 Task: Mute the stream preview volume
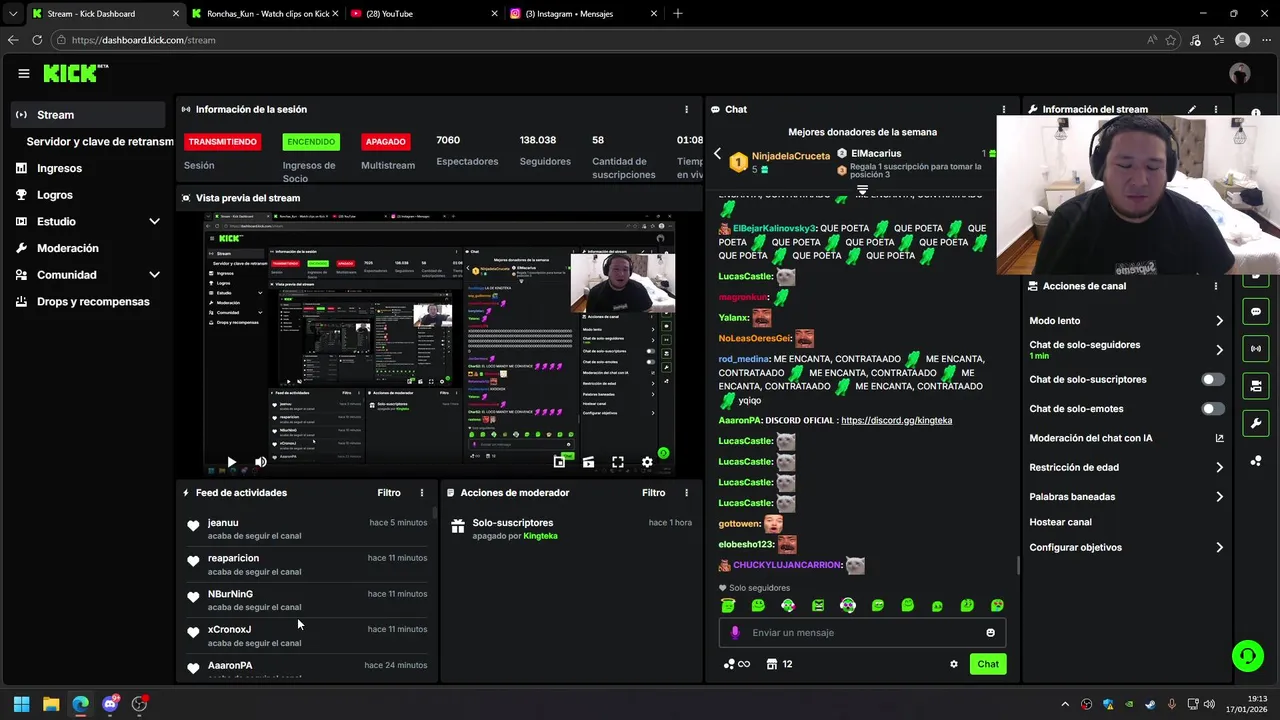[x=261, y=462]
